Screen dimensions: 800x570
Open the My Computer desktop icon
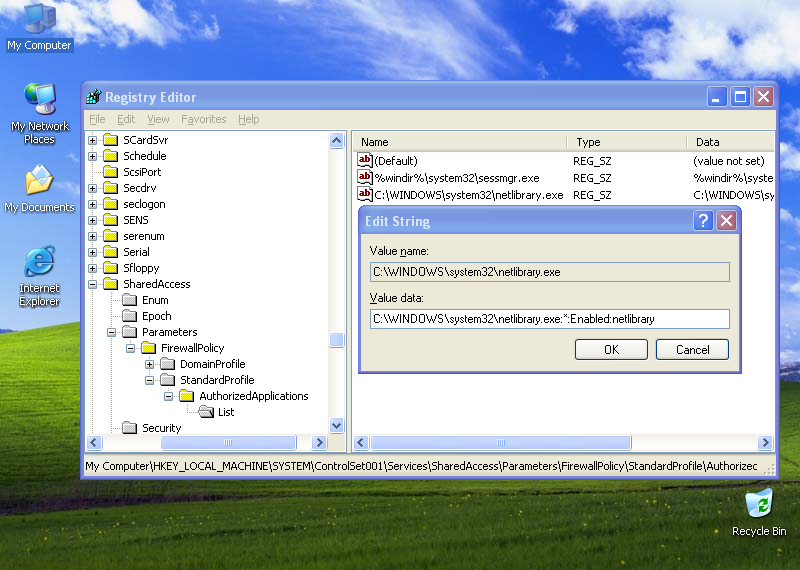pyautogui.click(x=39, y=27)
